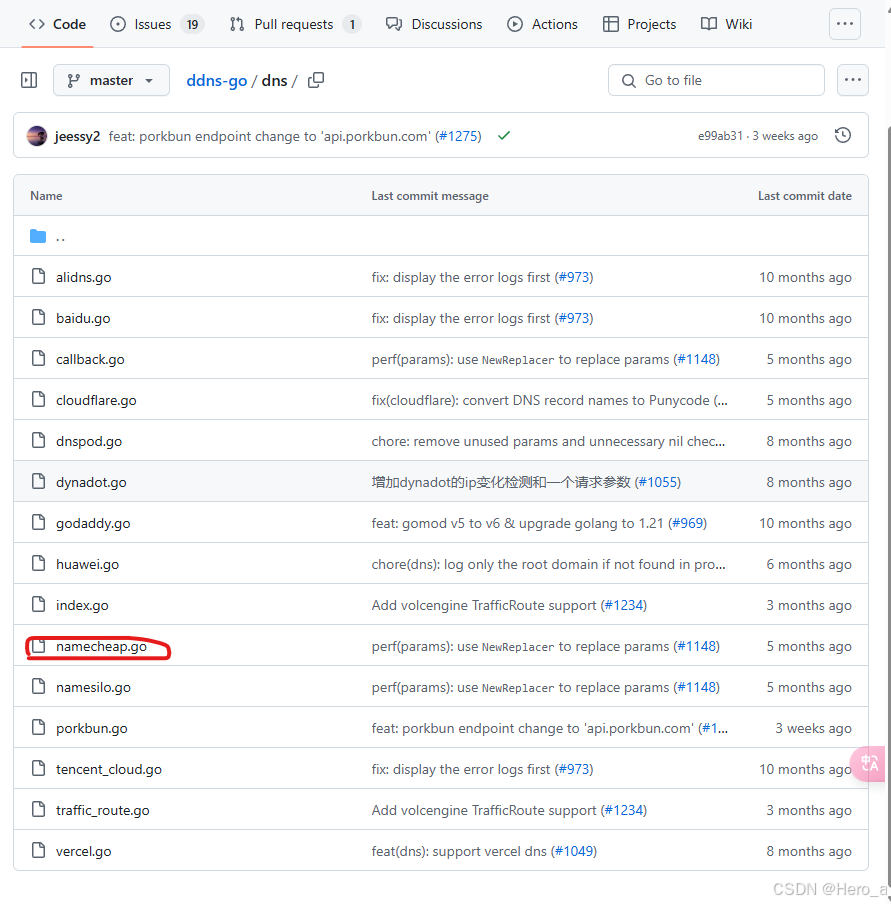891x904 pixels.
Task: Open #1234 link in traffic_route.go row
Action: tap(624, 810)
